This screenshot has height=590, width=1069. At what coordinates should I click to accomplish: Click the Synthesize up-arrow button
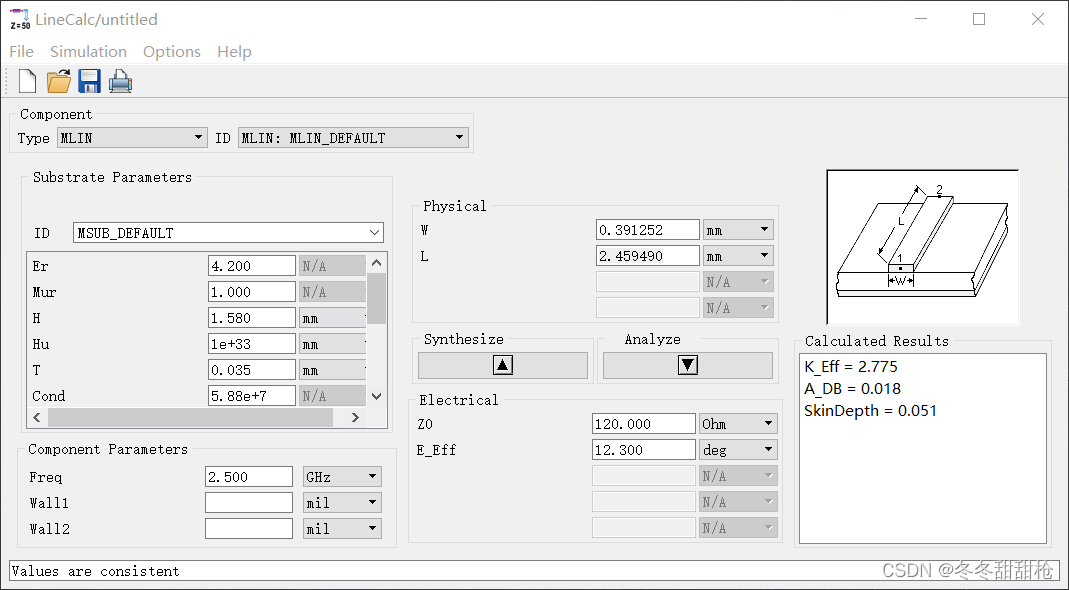click(x=502, y=365)
